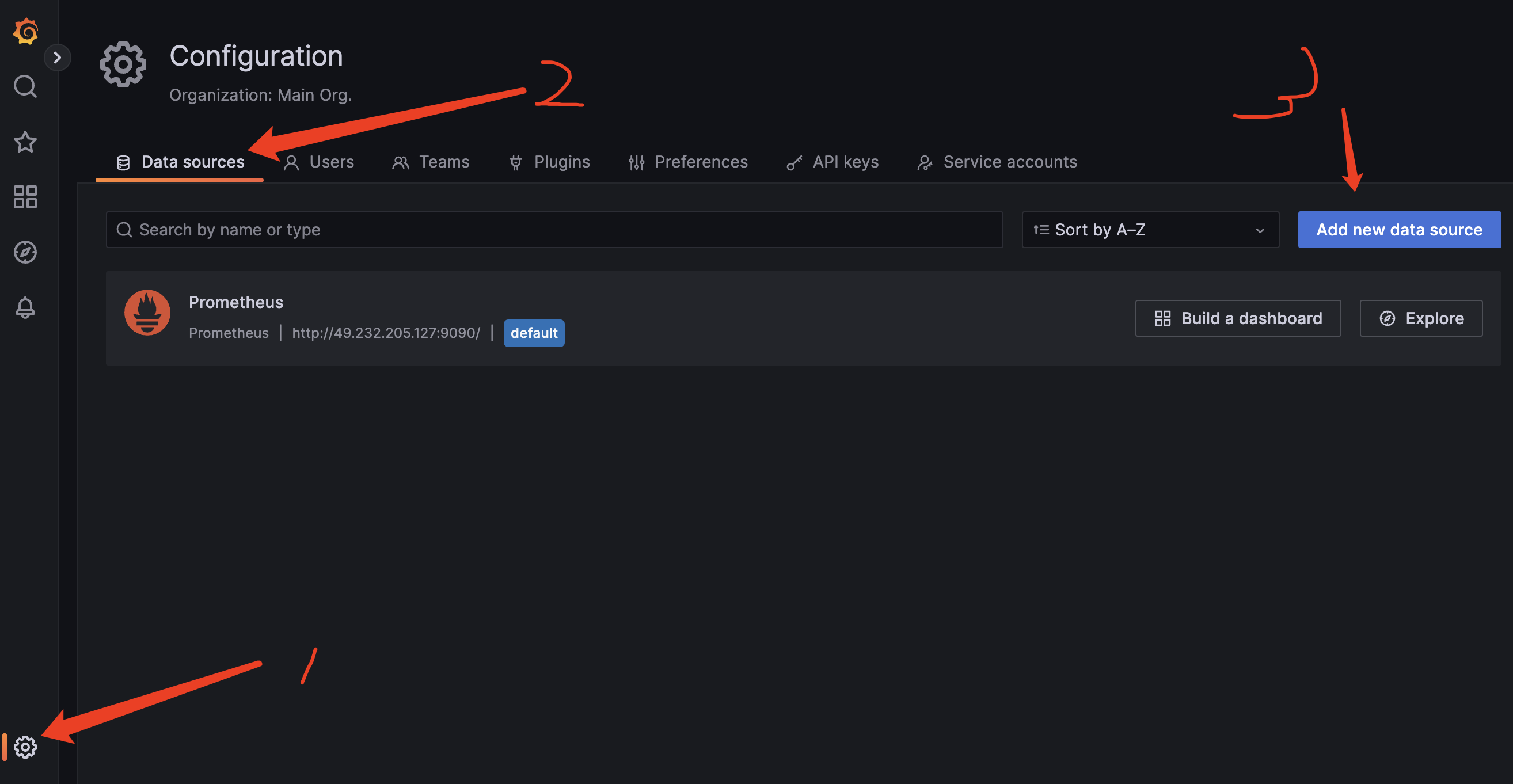Switch to the Users tab
Screen dimensions: 1513x784
(x=319, y=162)
